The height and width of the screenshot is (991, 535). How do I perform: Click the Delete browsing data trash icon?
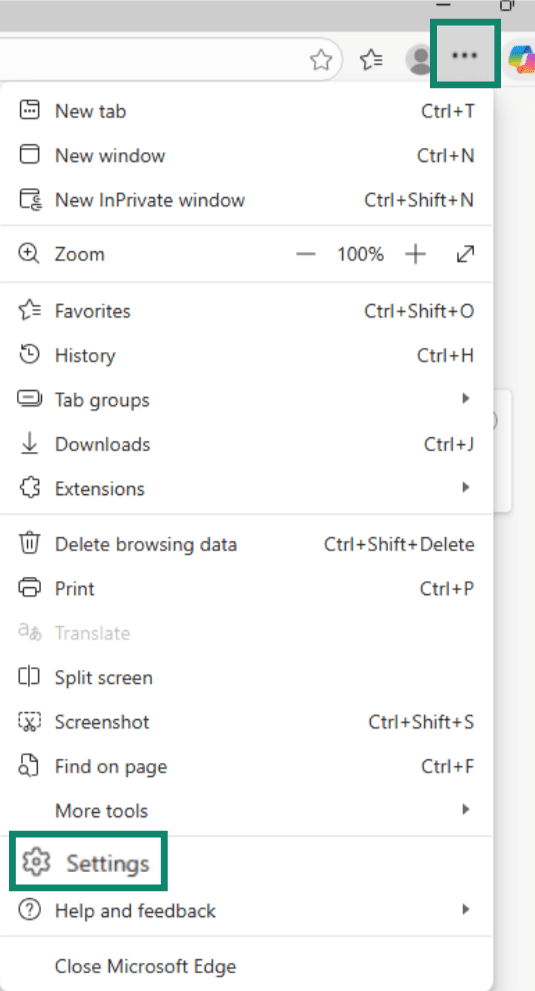(30, 544)
